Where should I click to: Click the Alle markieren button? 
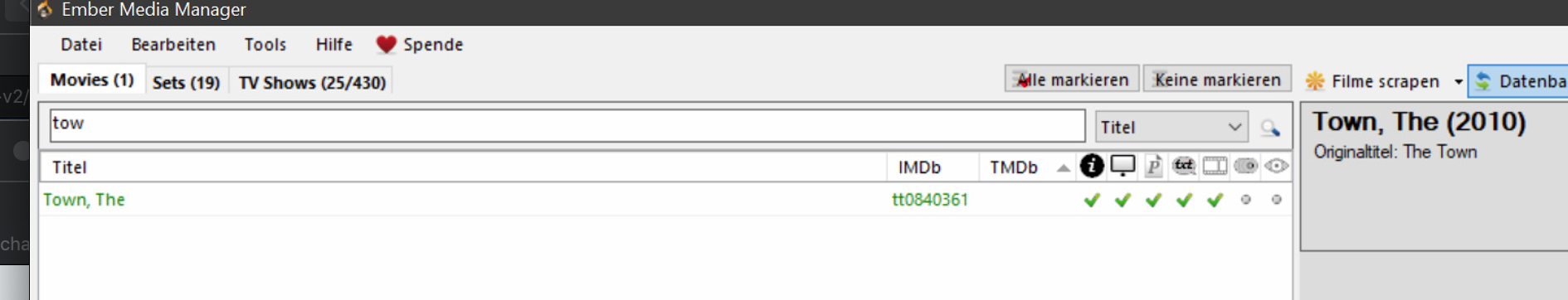tap(1072, 80)
